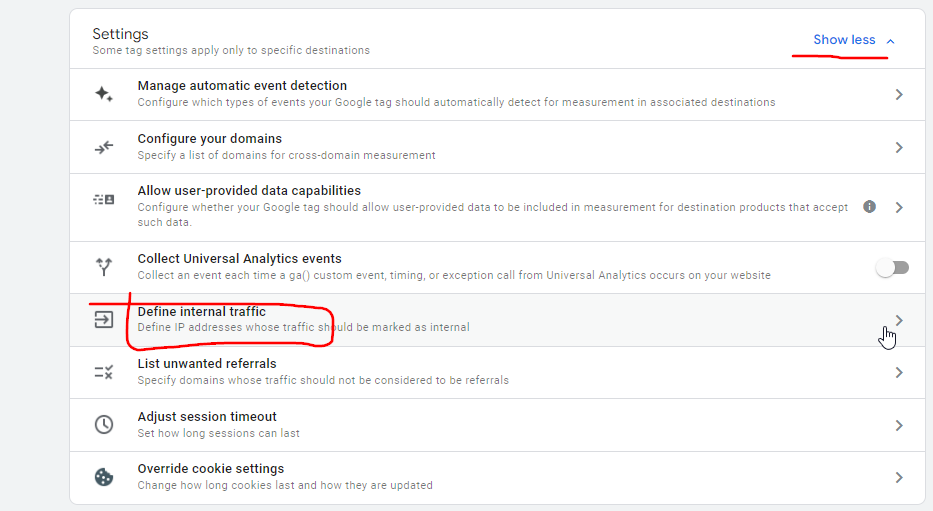Open the Adjust session timeout row
This screenshot has width=933, height=511.
[x=207, y=417]
